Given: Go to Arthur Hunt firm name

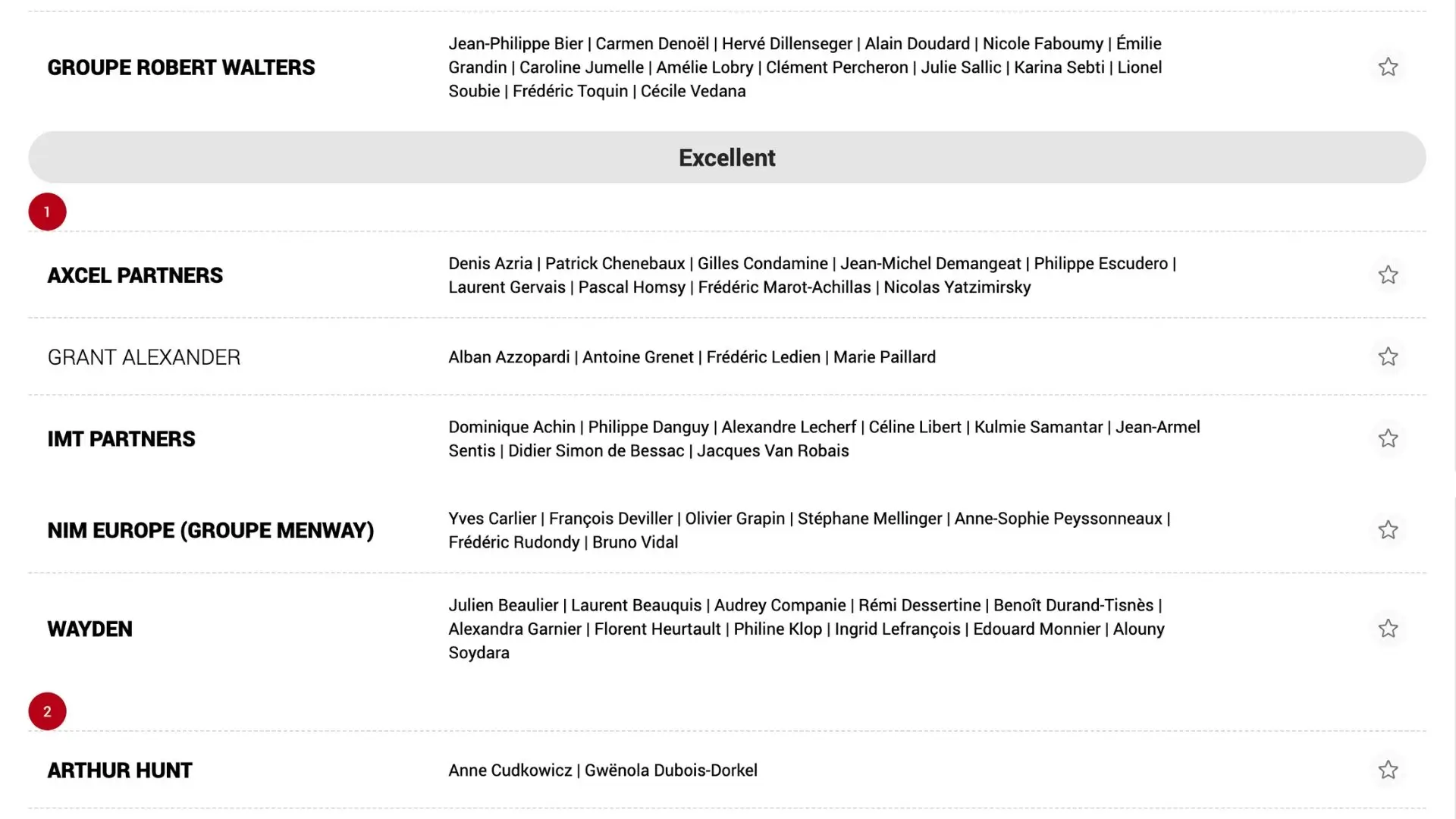Looking at the screenshot, I should pyautogui.click(x=120, y=770).
